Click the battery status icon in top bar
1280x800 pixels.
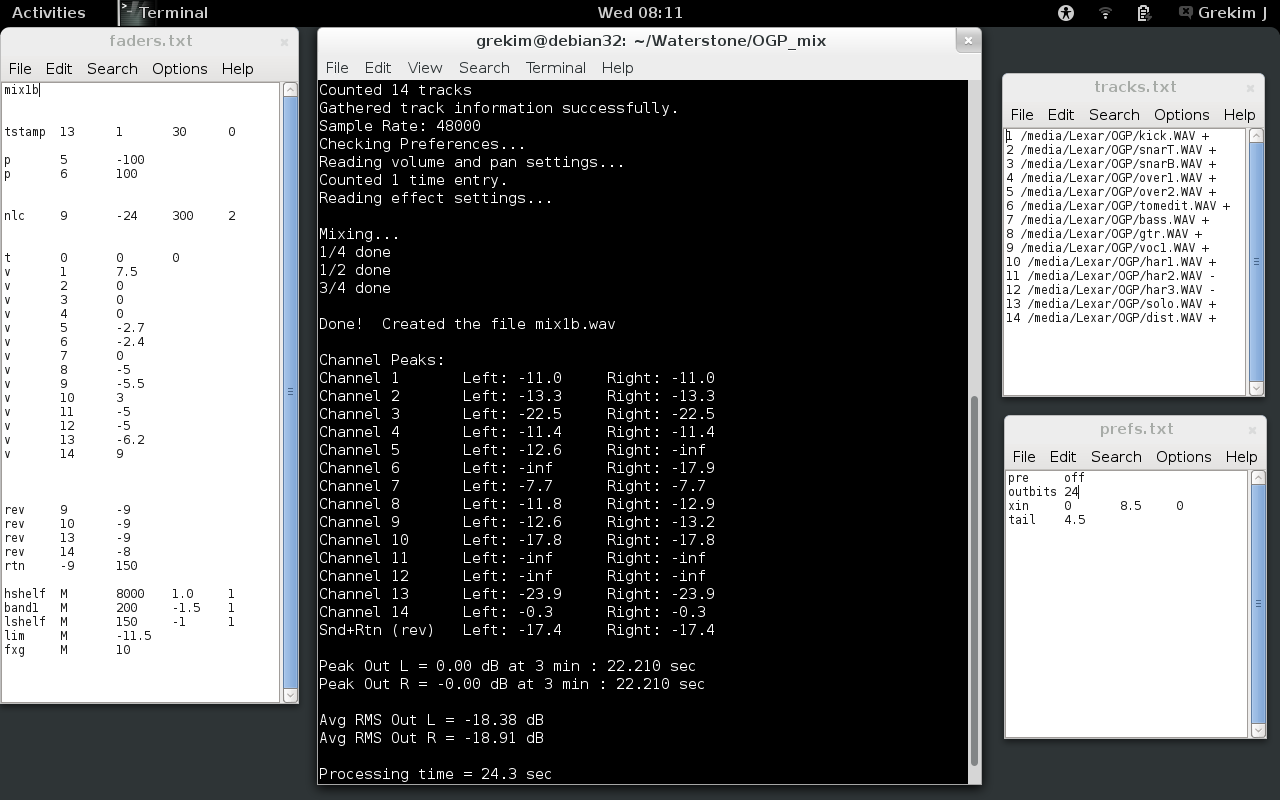[x=1144, y=13]
